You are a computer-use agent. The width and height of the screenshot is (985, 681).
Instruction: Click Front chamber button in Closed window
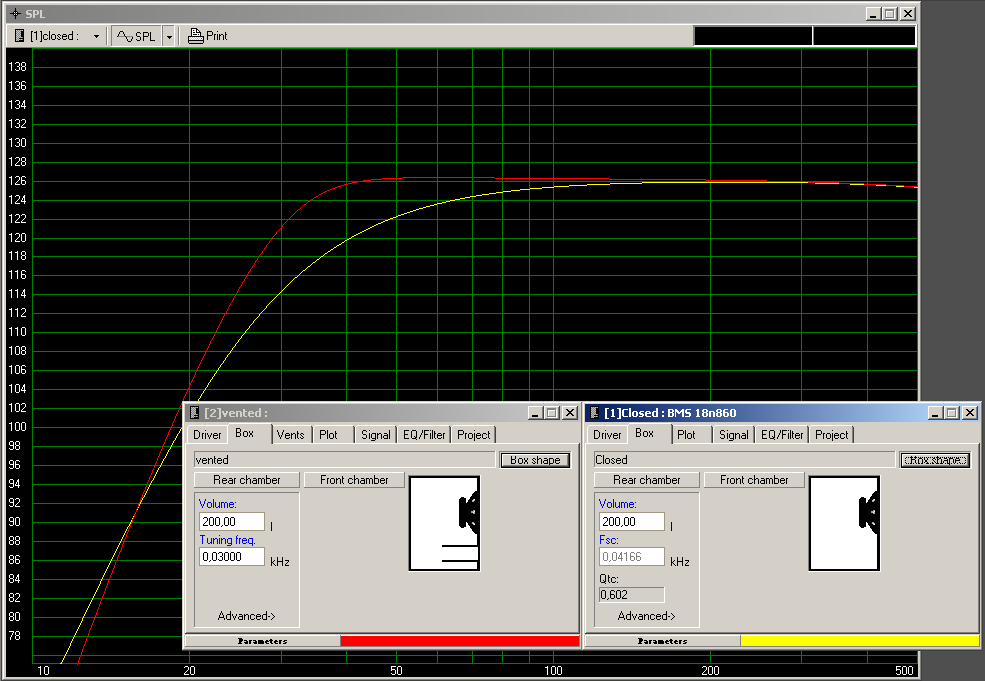tap(754, 480)
